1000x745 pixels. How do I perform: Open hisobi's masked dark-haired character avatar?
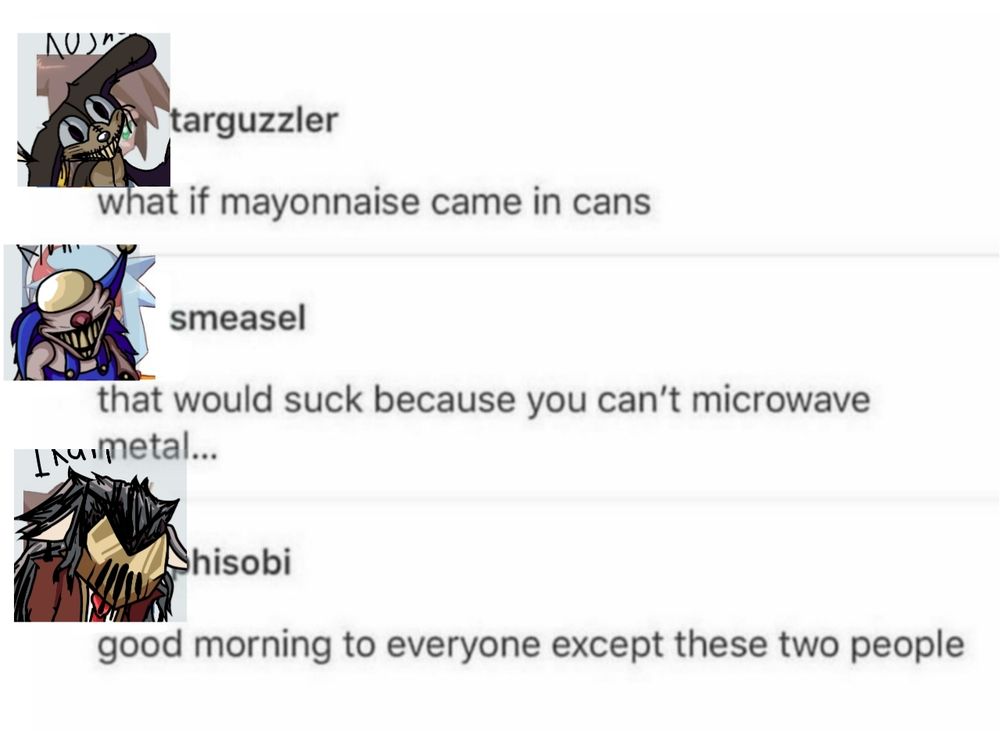(x=100, y=535)
